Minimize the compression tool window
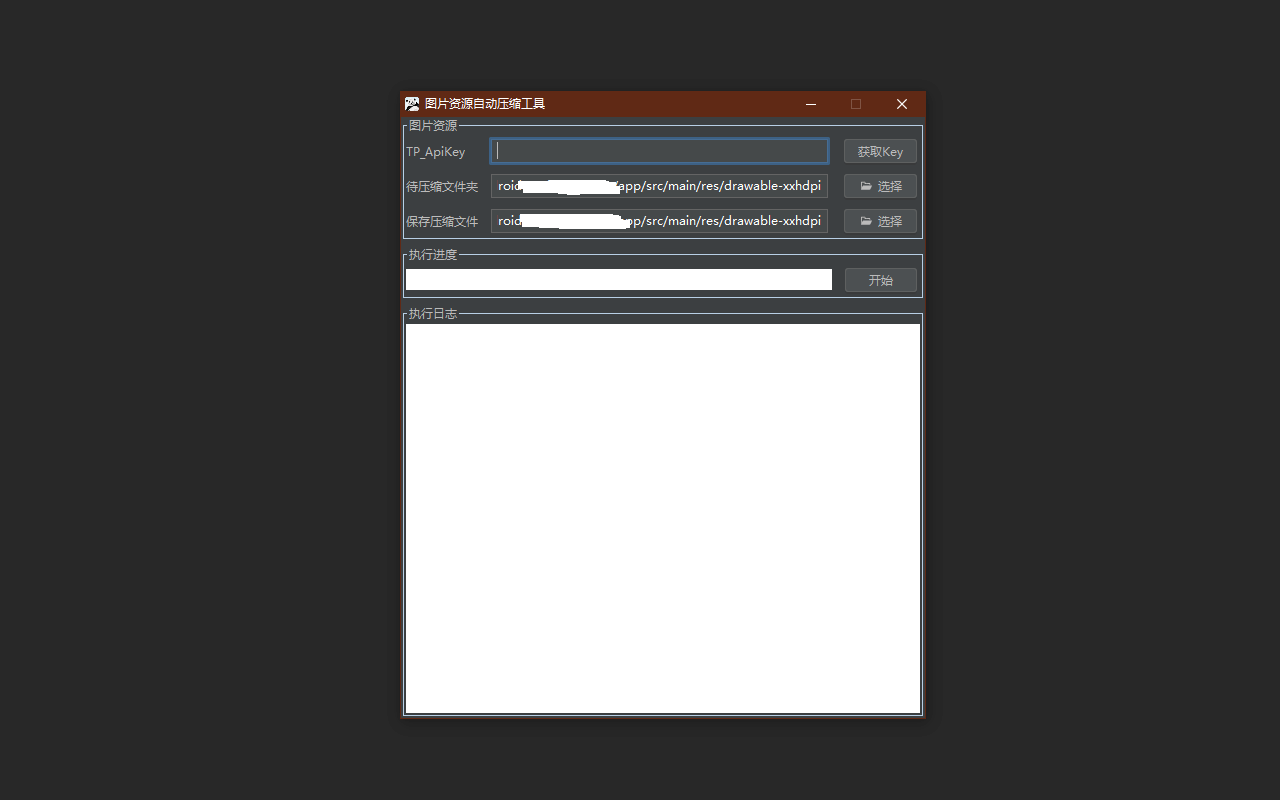 tap(810, 104)
